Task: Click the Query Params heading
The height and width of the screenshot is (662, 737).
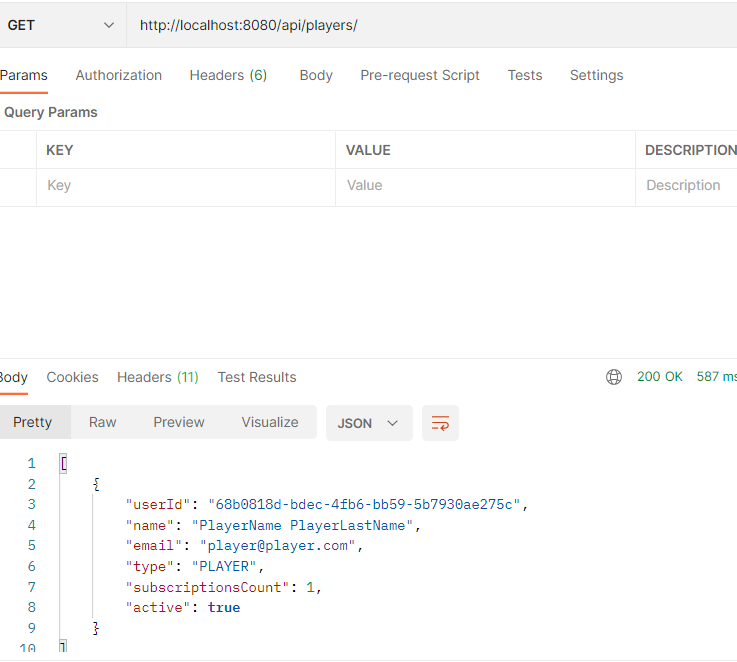Action: point(50,112)
